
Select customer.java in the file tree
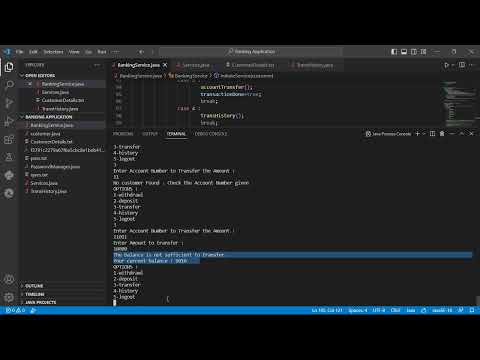pos(45,134)
